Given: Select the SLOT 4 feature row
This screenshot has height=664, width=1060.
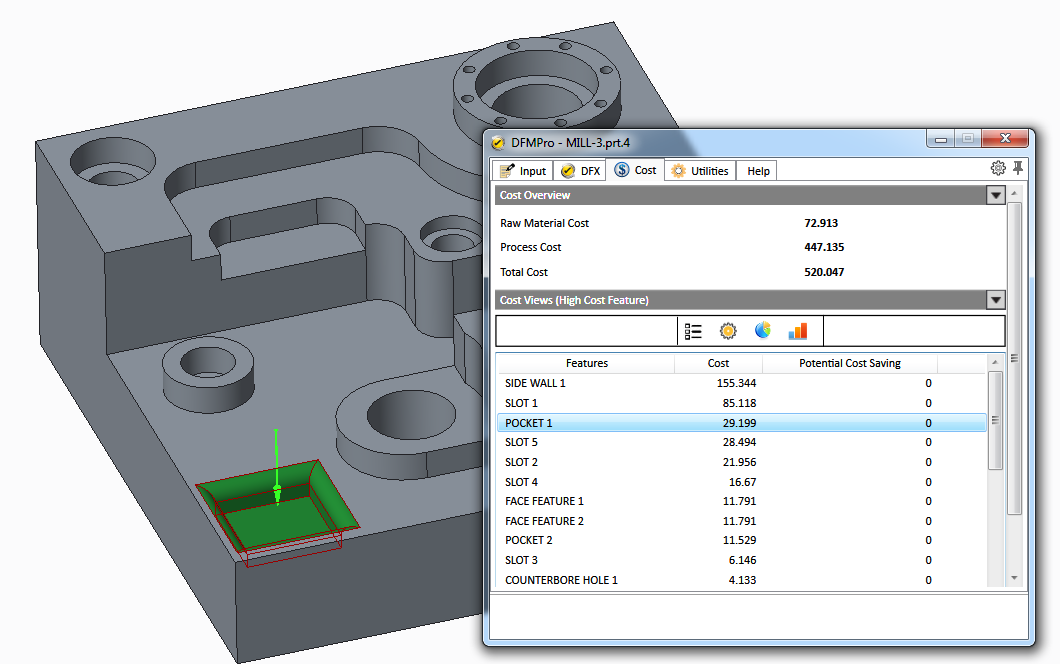Looking at the screenshot, I should [742, 482].
